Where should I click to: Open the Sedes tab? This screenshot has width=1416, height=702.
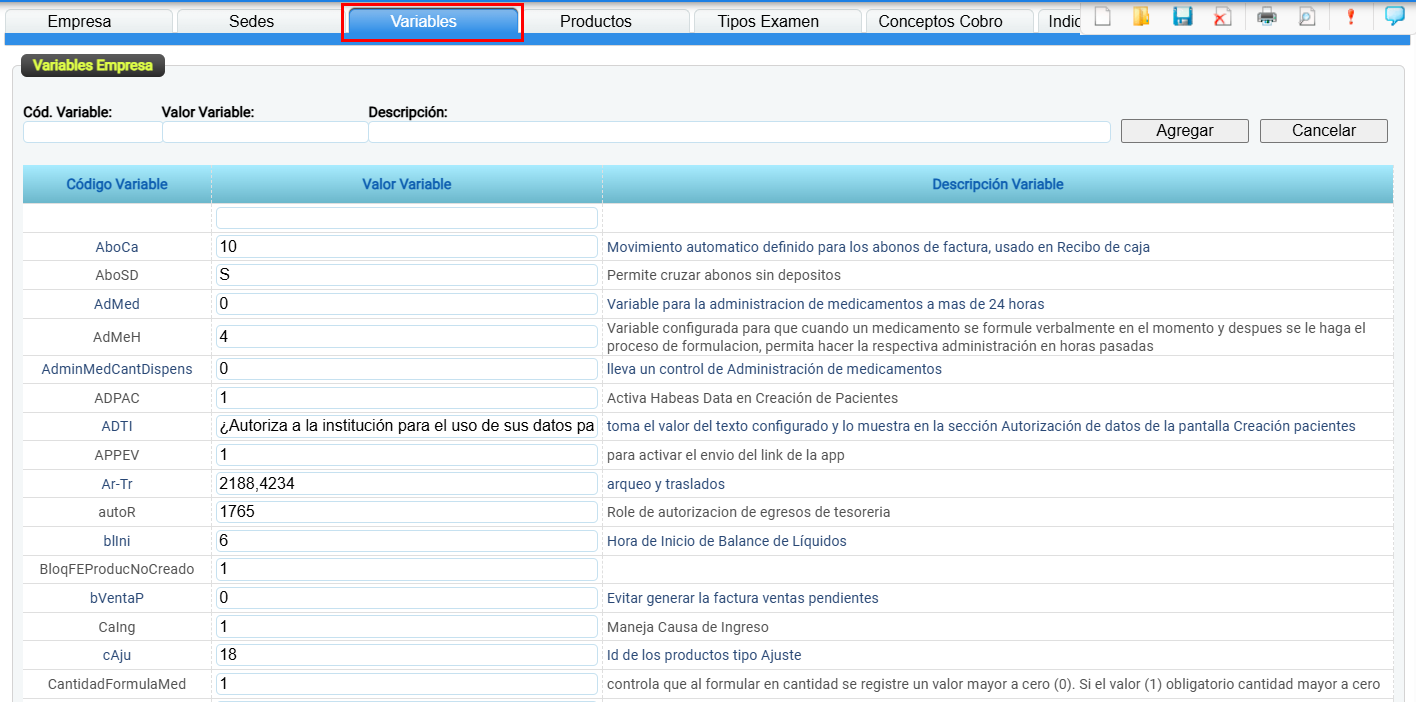tap(251, 21)
